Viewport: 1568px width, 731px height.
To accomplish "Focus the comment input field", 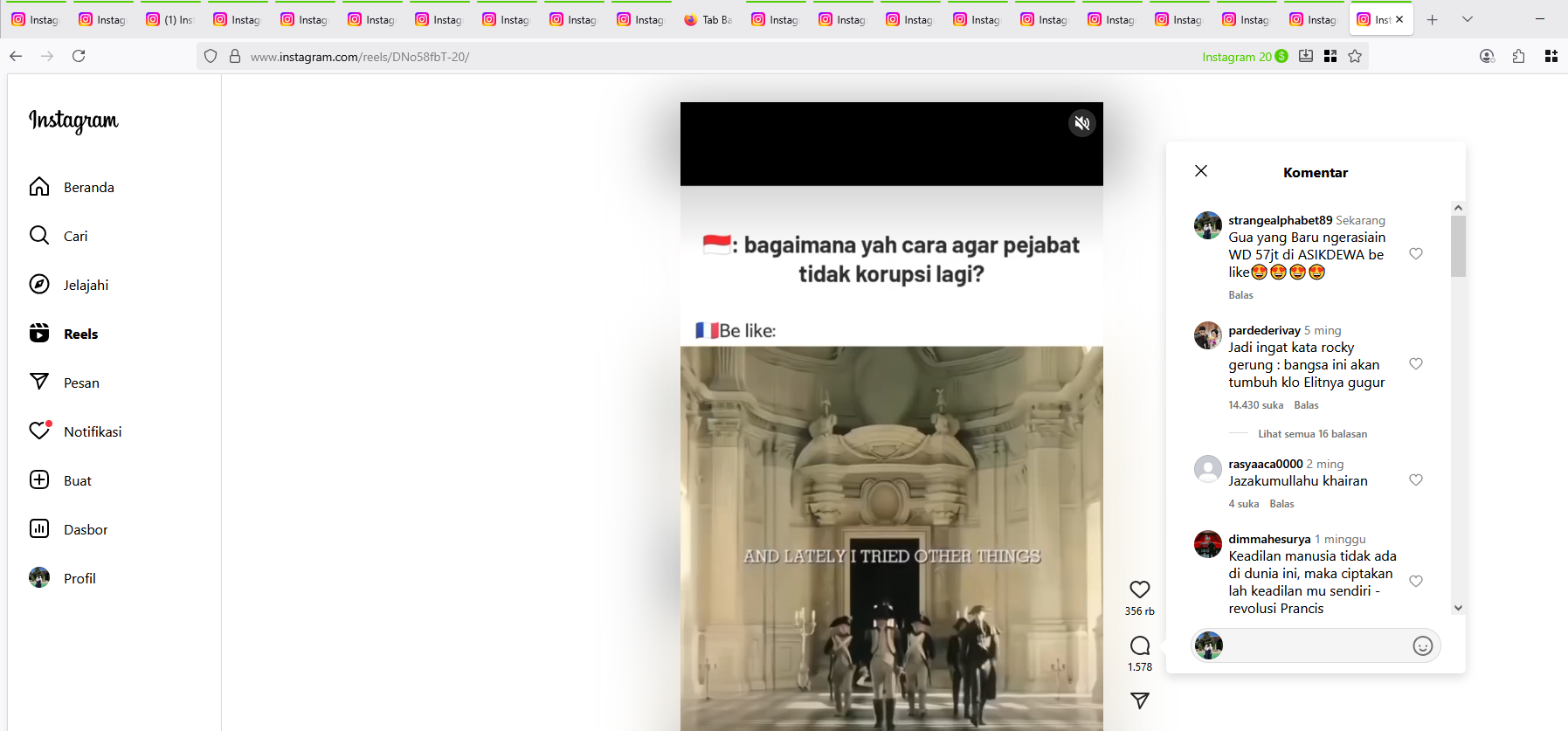I will (x=1316, y=645).
